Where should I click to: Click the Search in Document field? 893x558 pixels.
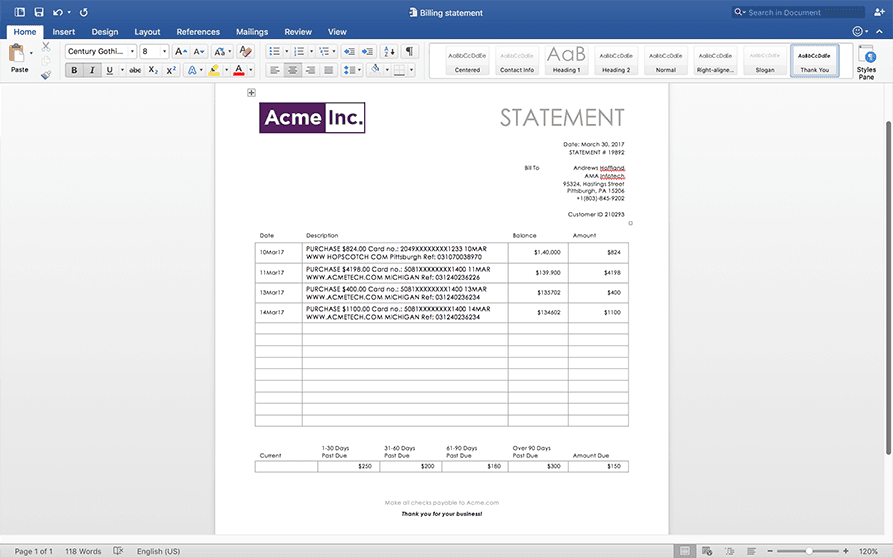798,12
